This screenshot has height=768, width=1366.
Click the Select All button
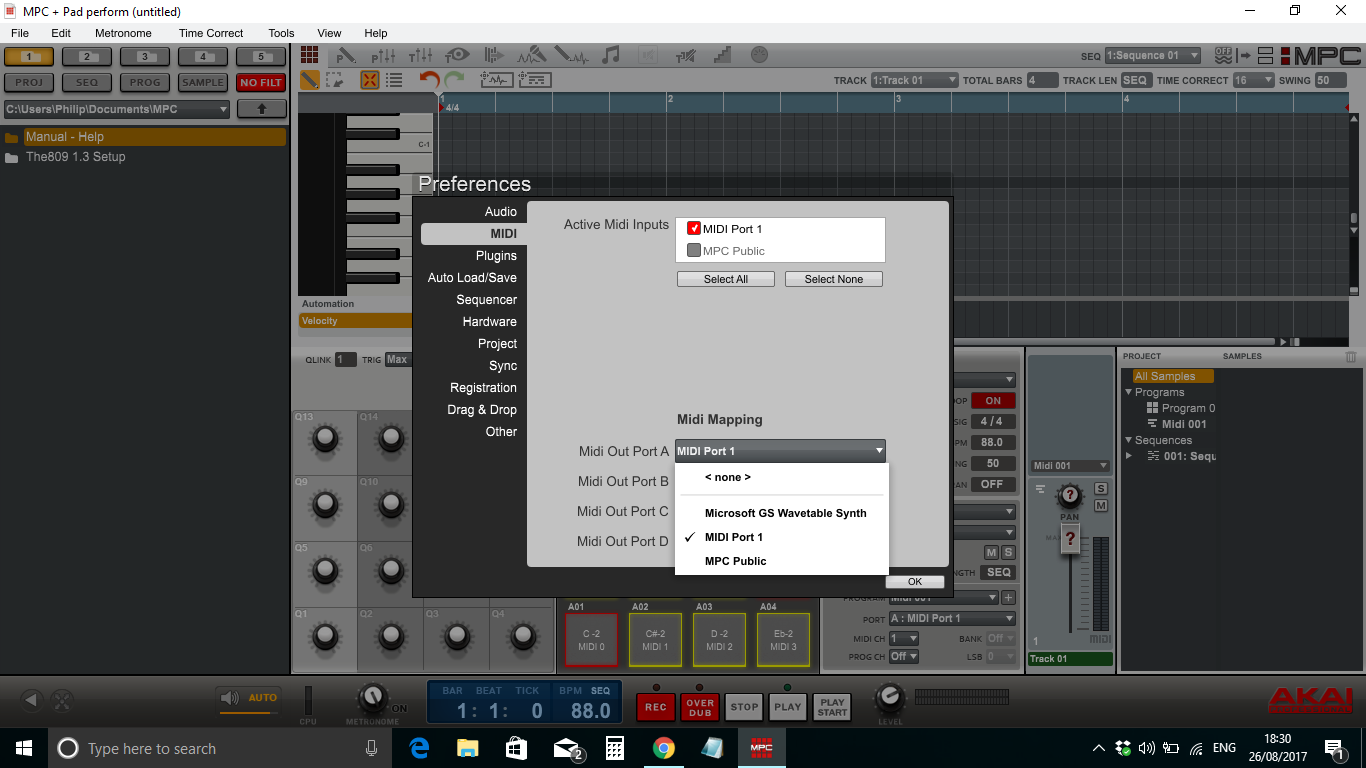726,279
